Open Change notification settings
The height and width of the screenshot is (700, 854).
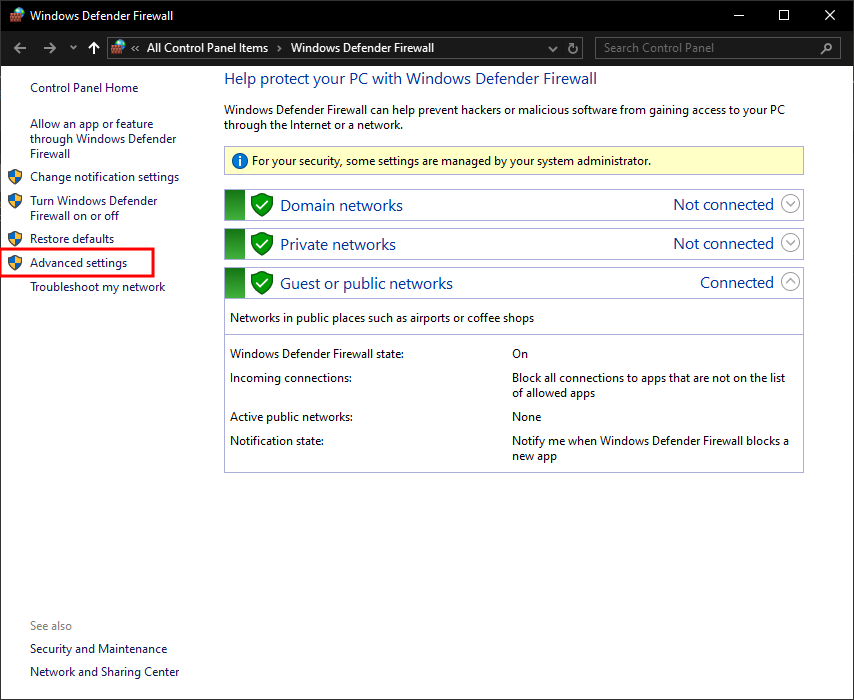105,177
